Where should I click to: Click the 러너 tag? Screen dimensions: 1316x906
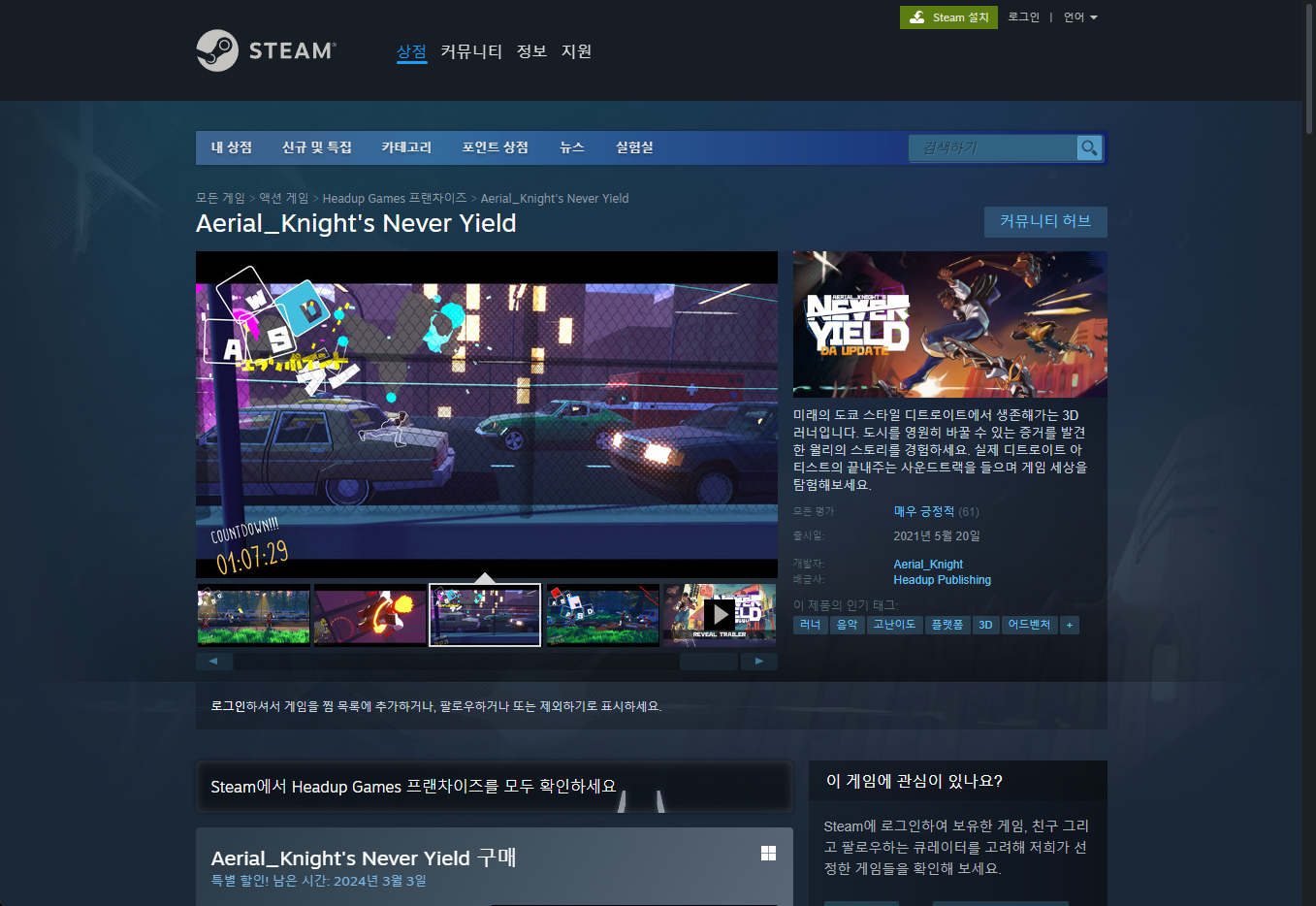tap(811, 625)
